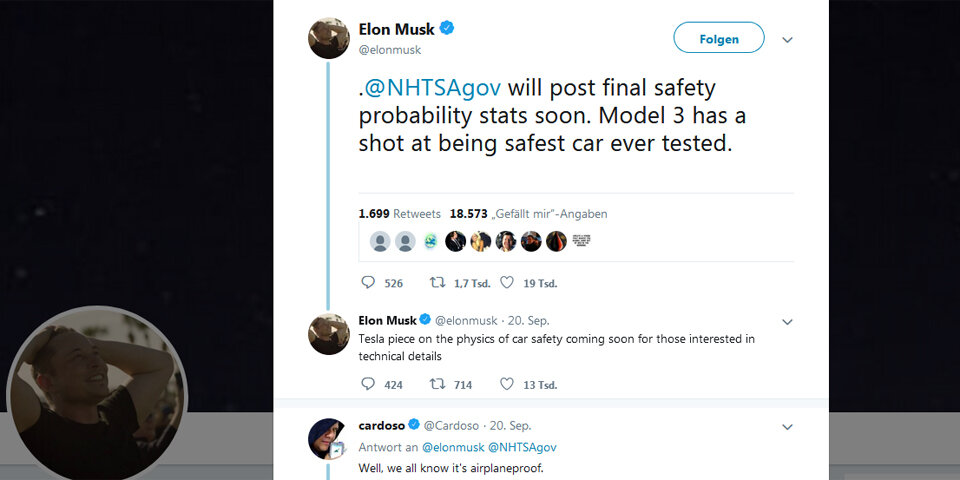Like the main tweet with 19 Tsd.
Screen dimensions: 960x480
pos(507,283)
